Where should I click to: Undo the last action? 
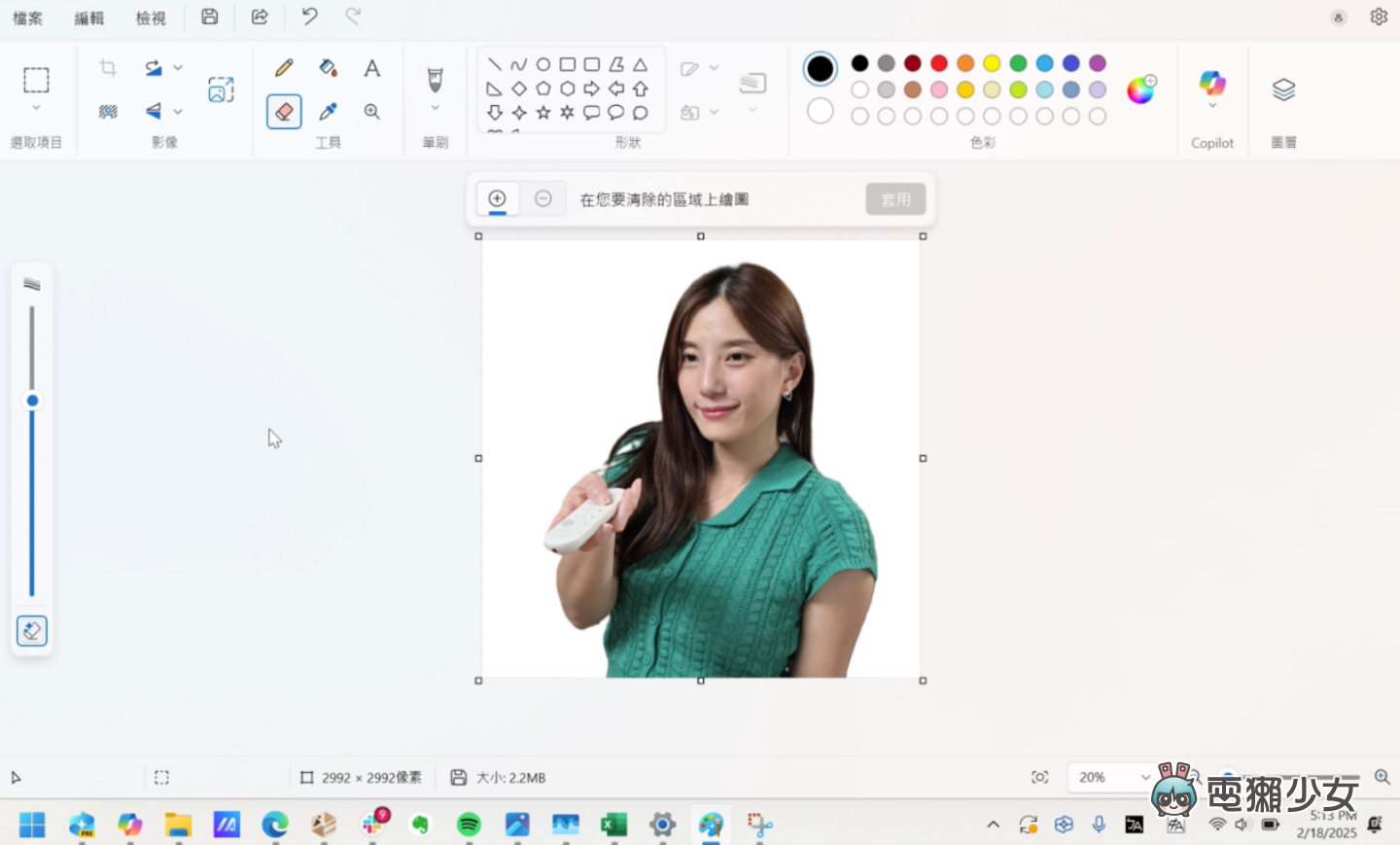tap(309, 17)
